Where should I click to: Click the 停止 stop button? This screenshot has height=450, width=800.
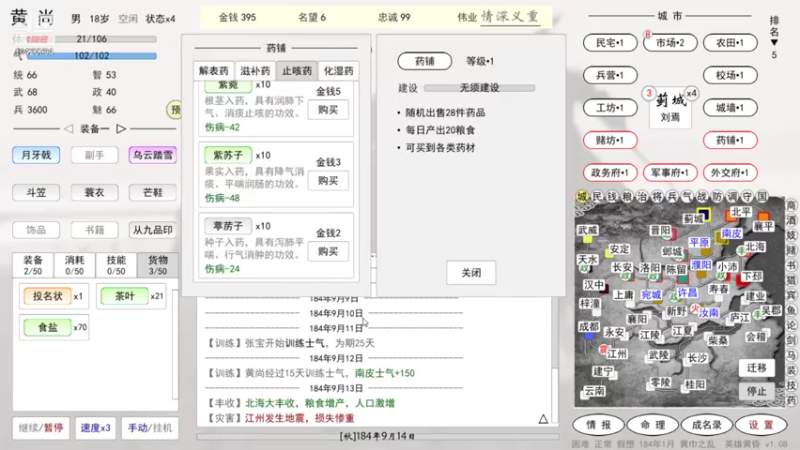[x=757, y=391]
